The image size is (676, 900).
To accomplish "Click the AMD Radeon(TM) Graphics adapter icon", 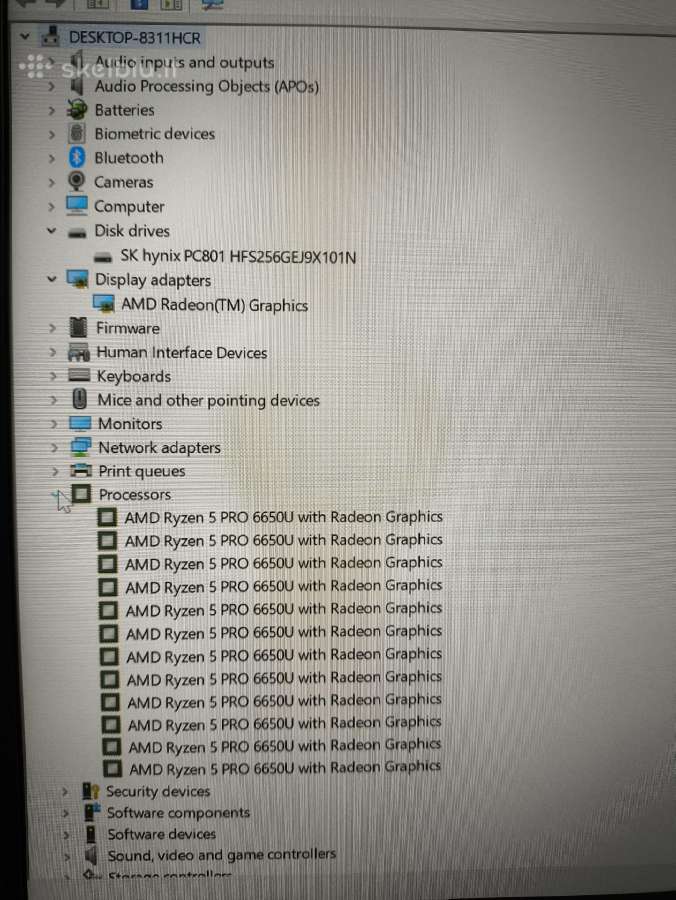I will coord(103,304).
